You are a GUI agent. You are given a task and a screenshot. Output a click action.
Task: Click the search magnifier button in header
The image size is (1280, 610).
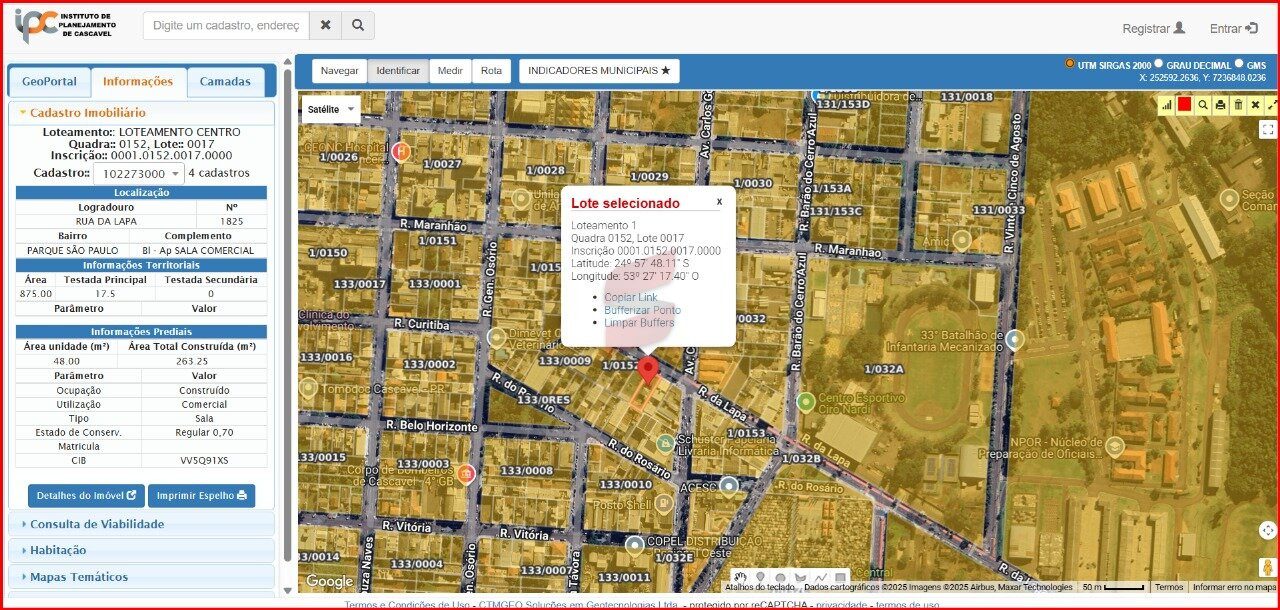pyautogui.click(x=358, y=26)
